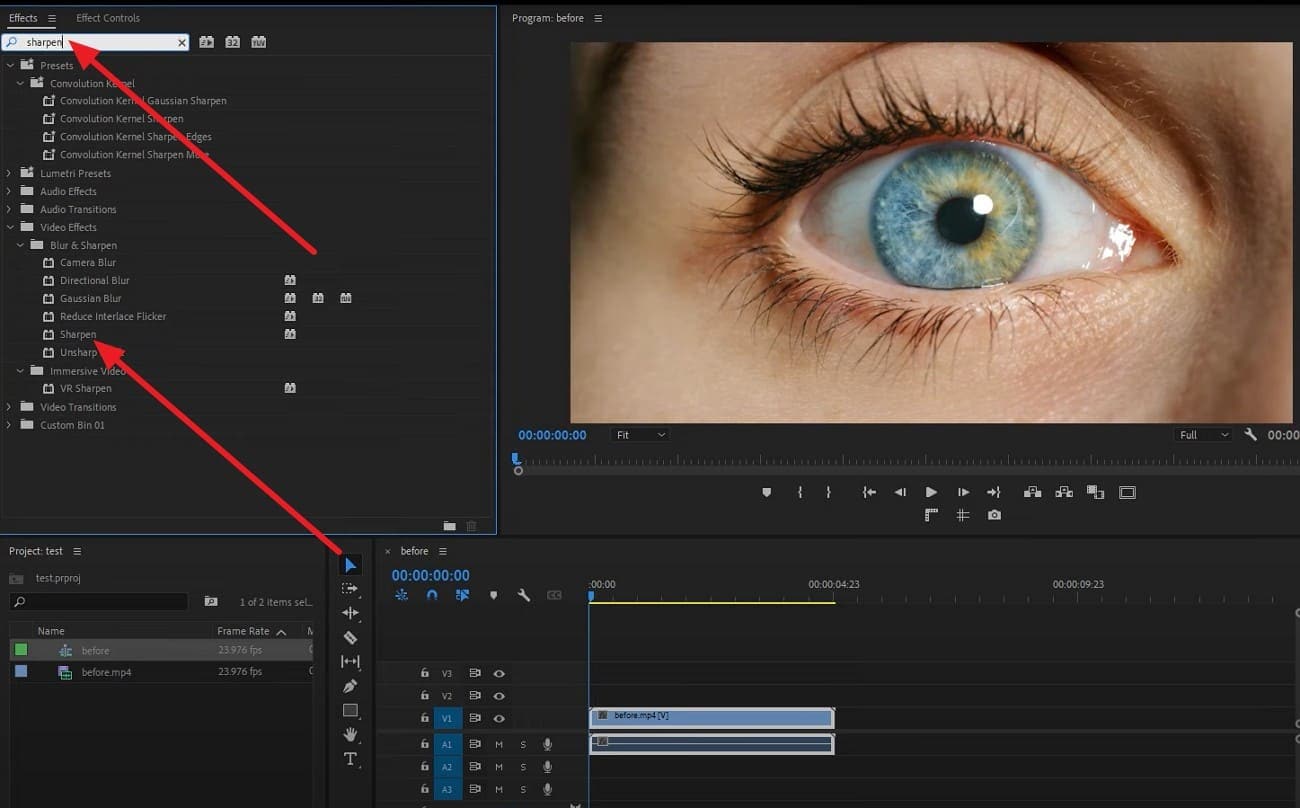
Task: Toggle V1 track output eye icon
Action: (x=498, y=718)
